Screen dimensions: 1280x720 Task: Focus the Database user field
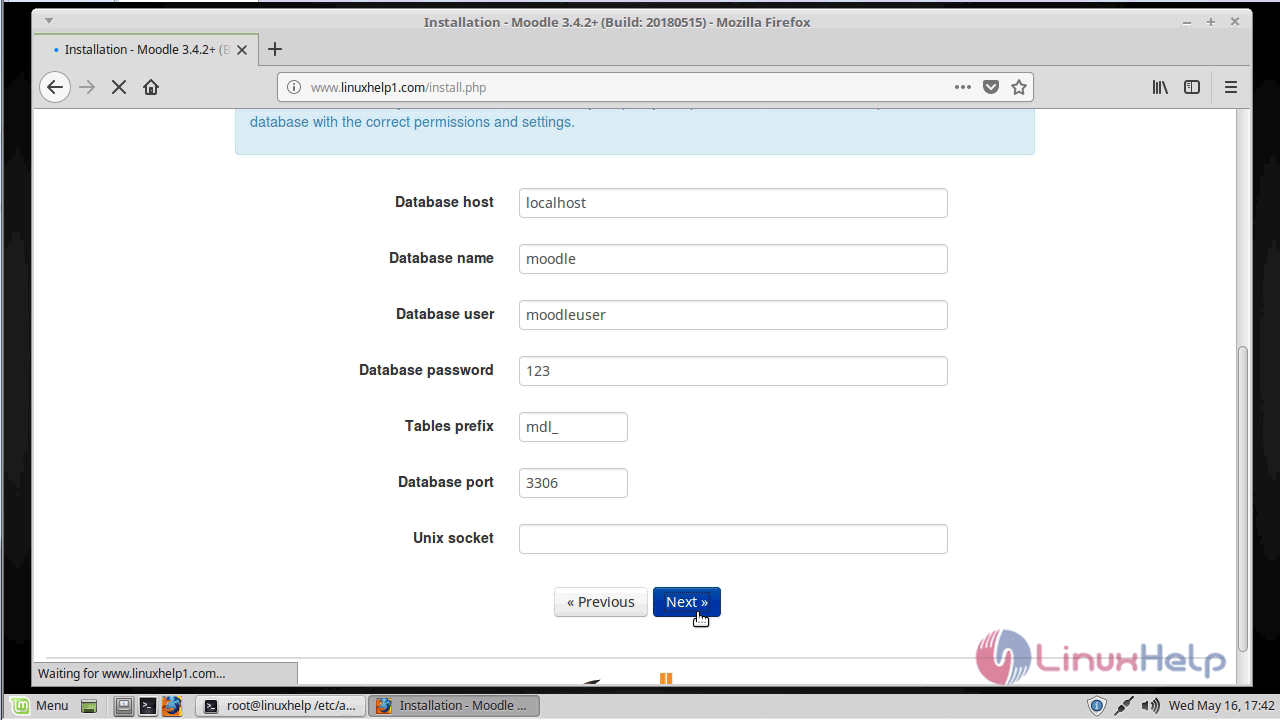tap(733, 315)
